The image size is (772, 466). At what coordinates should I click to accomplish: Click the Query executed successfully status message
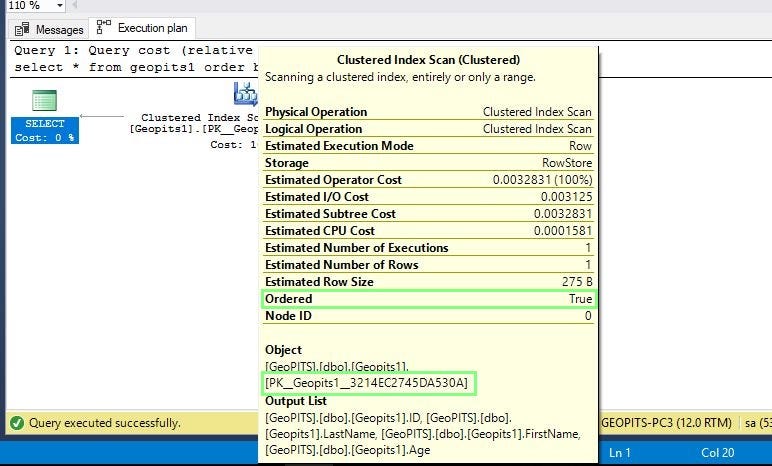[105, 423]
